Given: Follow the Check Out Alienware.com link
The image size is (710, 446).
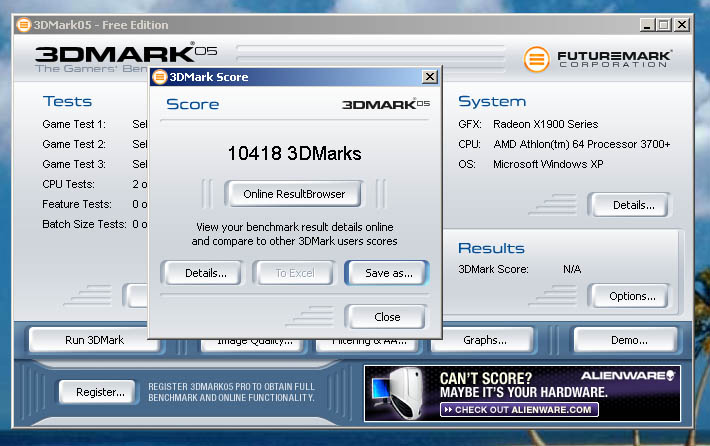Looking at the screenshot, I should (519, 410).
